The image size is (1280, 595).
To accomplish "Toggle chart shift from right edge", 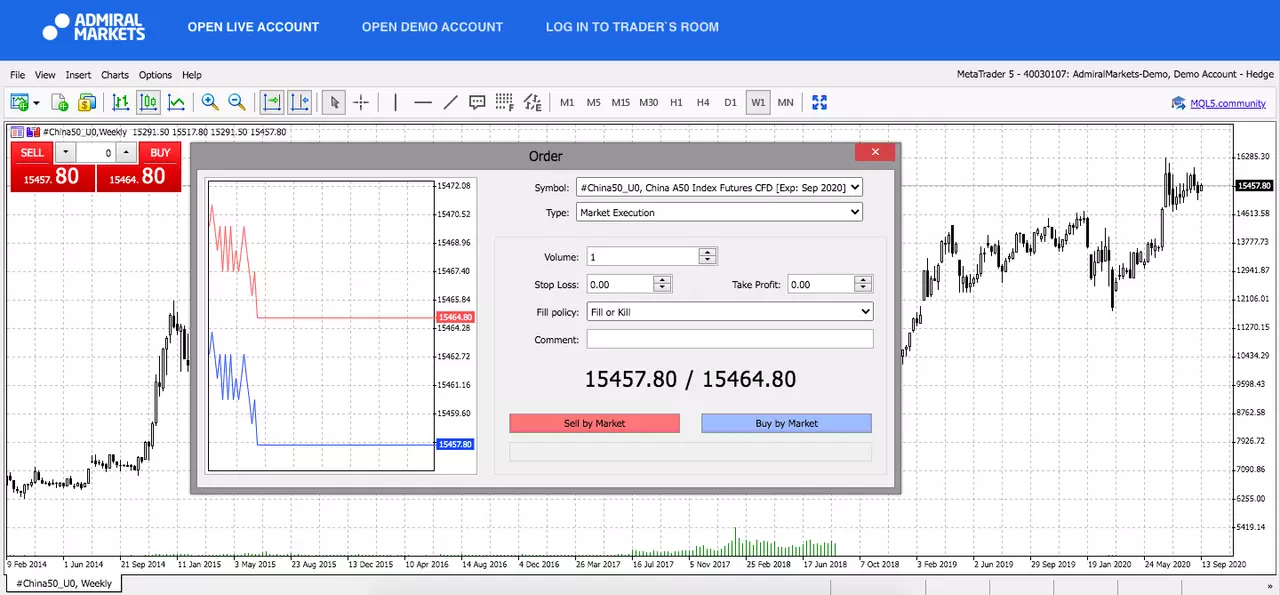I will [x=299, y=102].
